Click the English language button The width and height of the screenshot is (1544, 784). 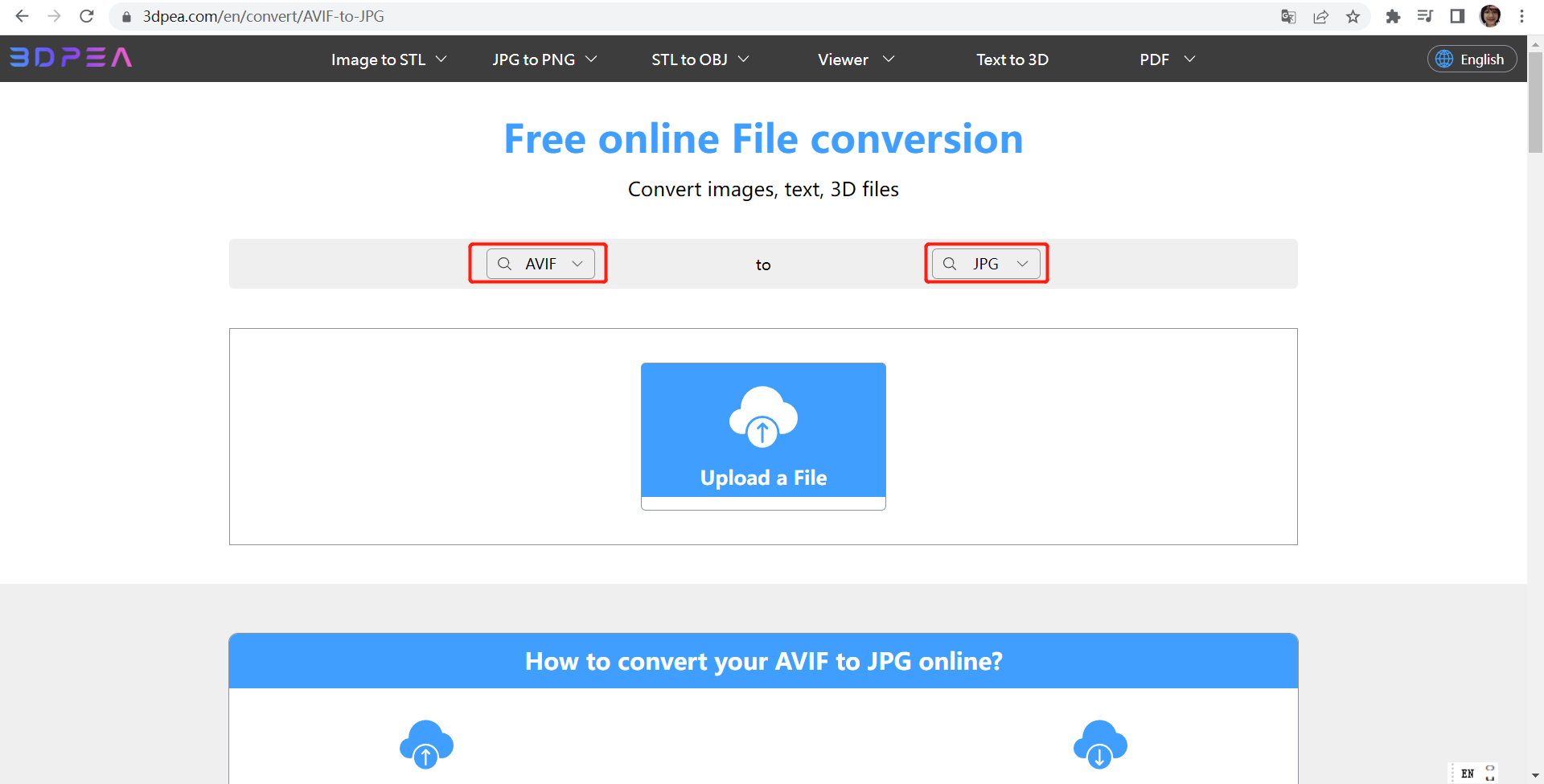pos(1472,60)
